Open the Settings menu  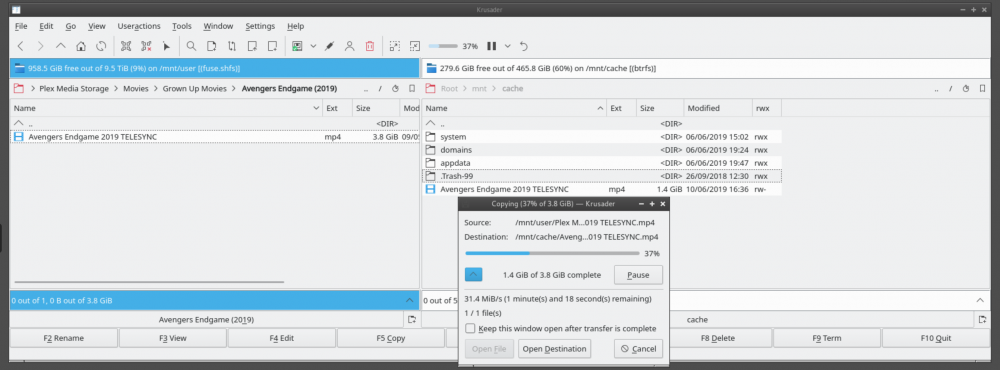point(260,26)
